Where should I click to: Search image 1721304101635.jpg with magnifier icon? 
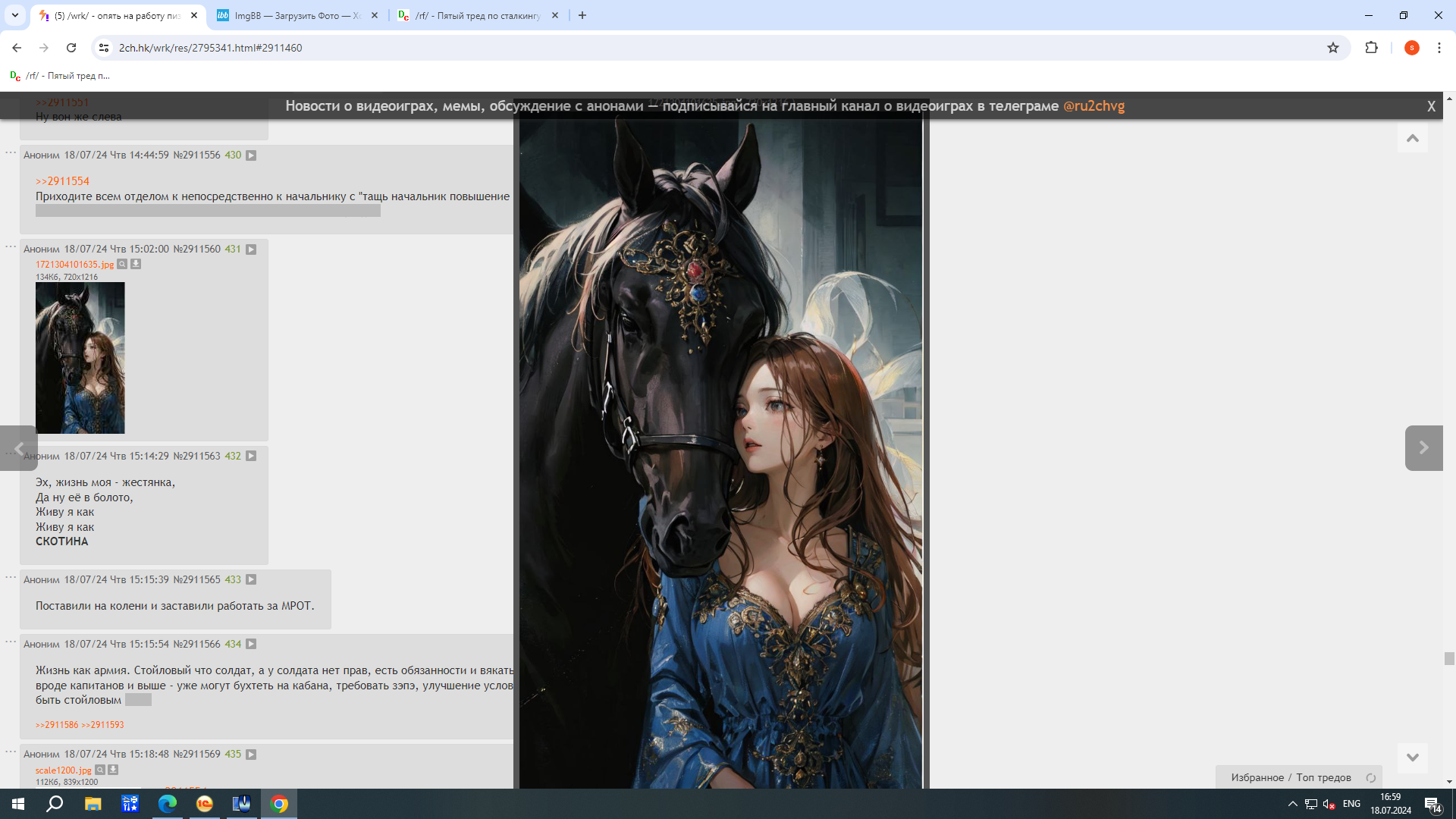[x=122, y=265]
